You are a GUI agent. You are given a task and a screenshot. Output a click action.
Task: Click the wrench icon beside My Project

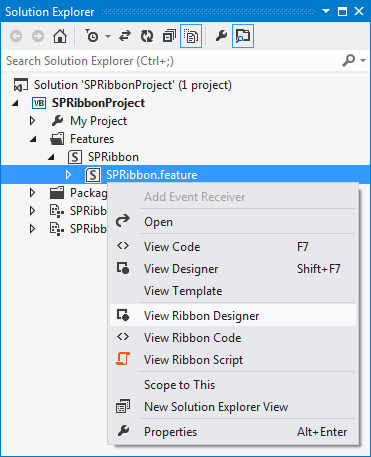coord(57,121)
